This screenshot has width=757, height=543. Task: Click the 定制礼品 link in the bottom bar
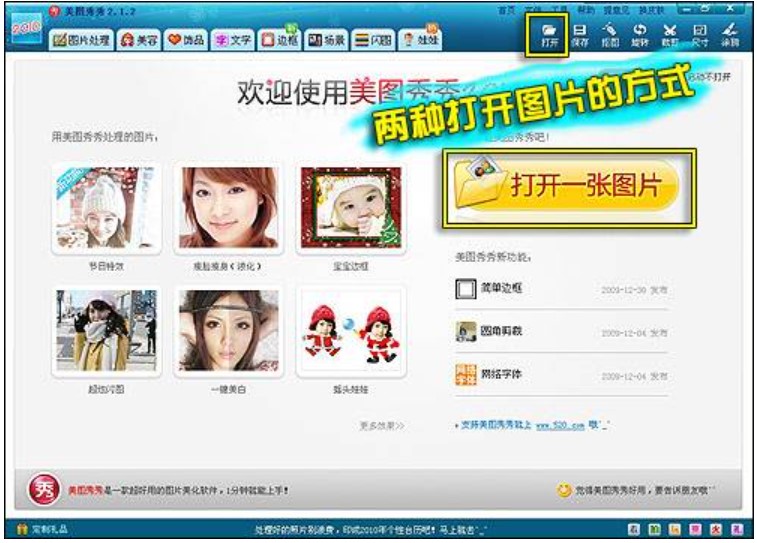[x=50, y=529]
